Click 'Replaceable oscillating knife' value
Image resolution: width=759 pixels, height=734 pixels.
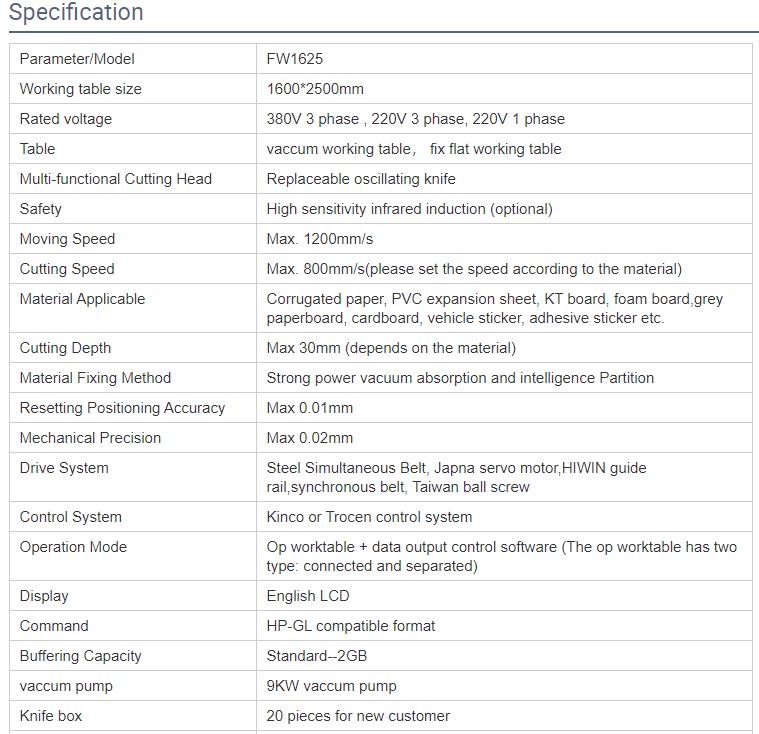click(361, 179)
